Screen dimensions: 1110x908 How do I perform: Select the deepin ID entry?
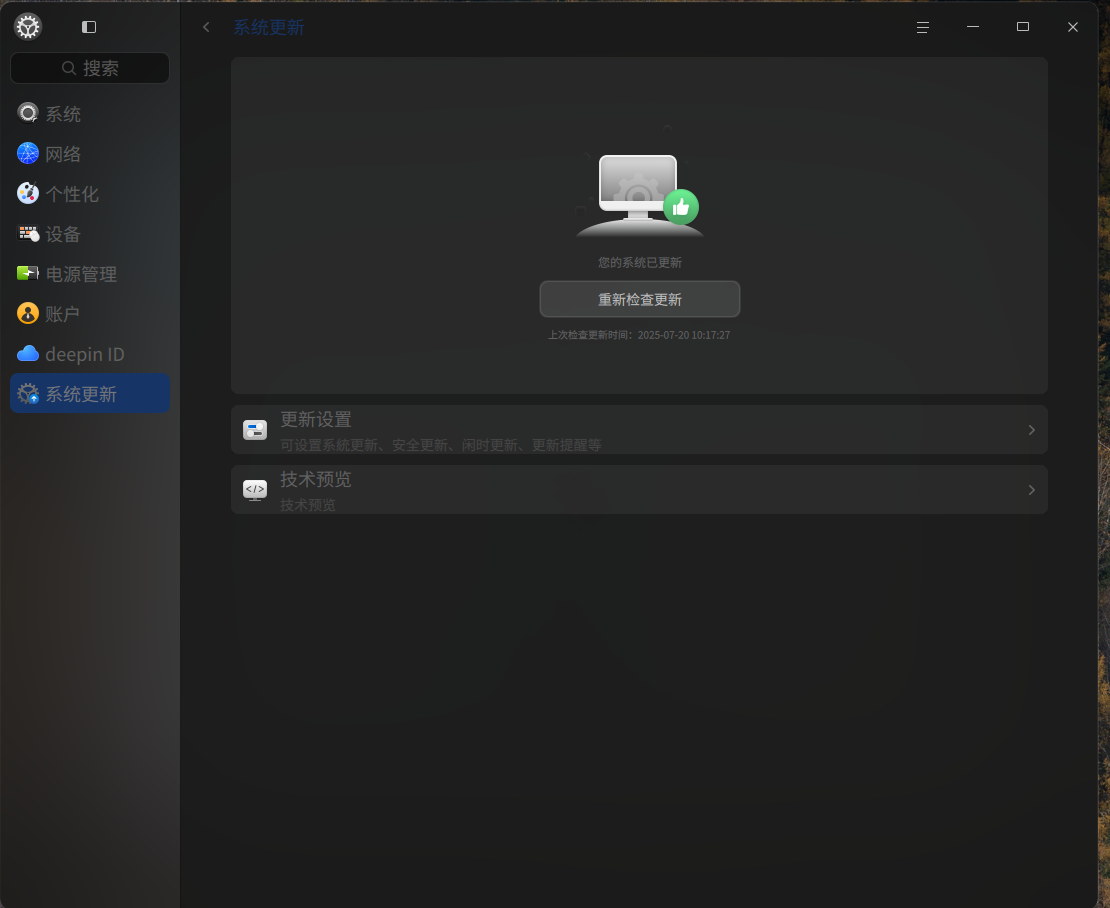[90, 354]
